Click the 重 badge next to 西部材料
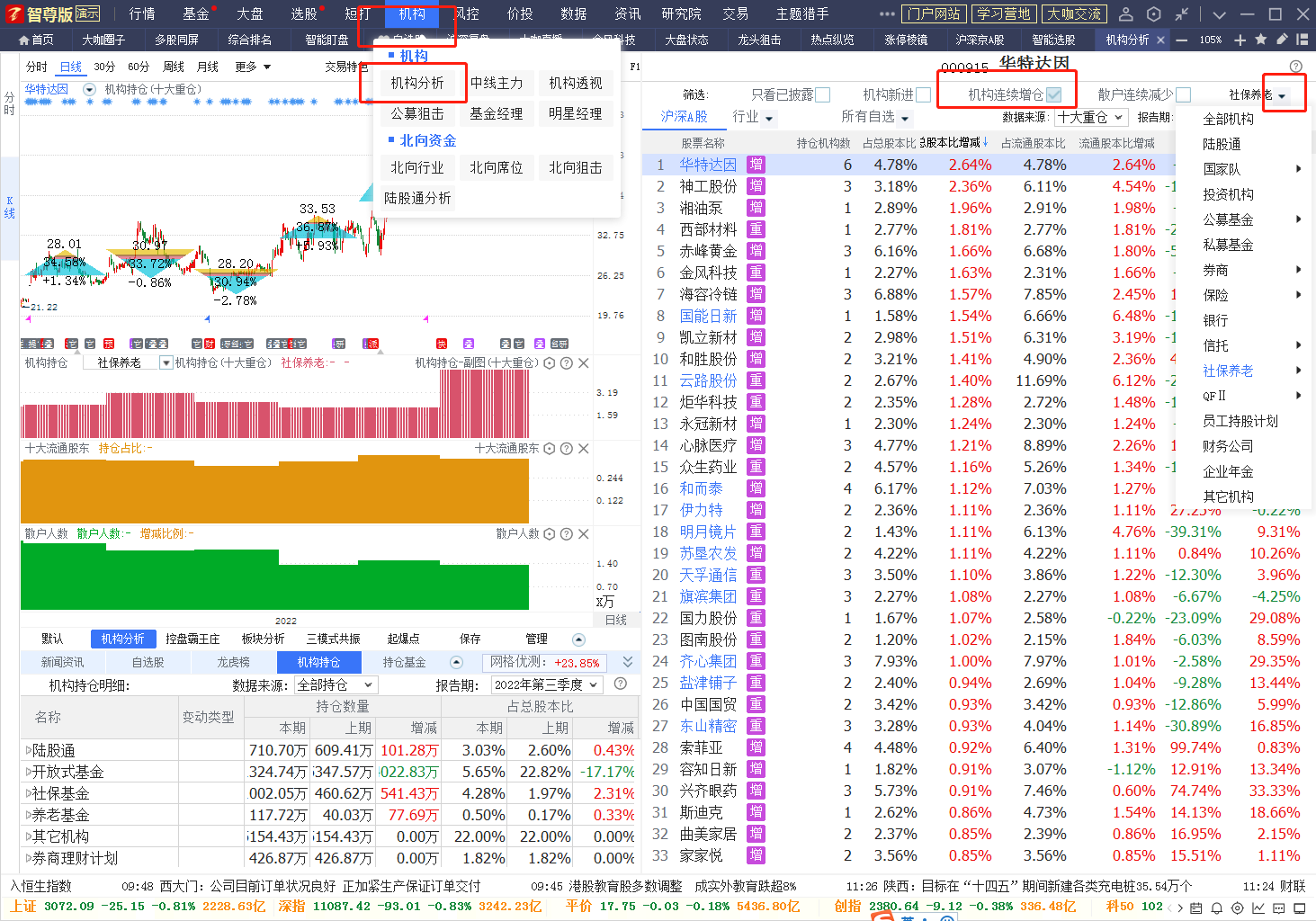 (x=756, y=229)
